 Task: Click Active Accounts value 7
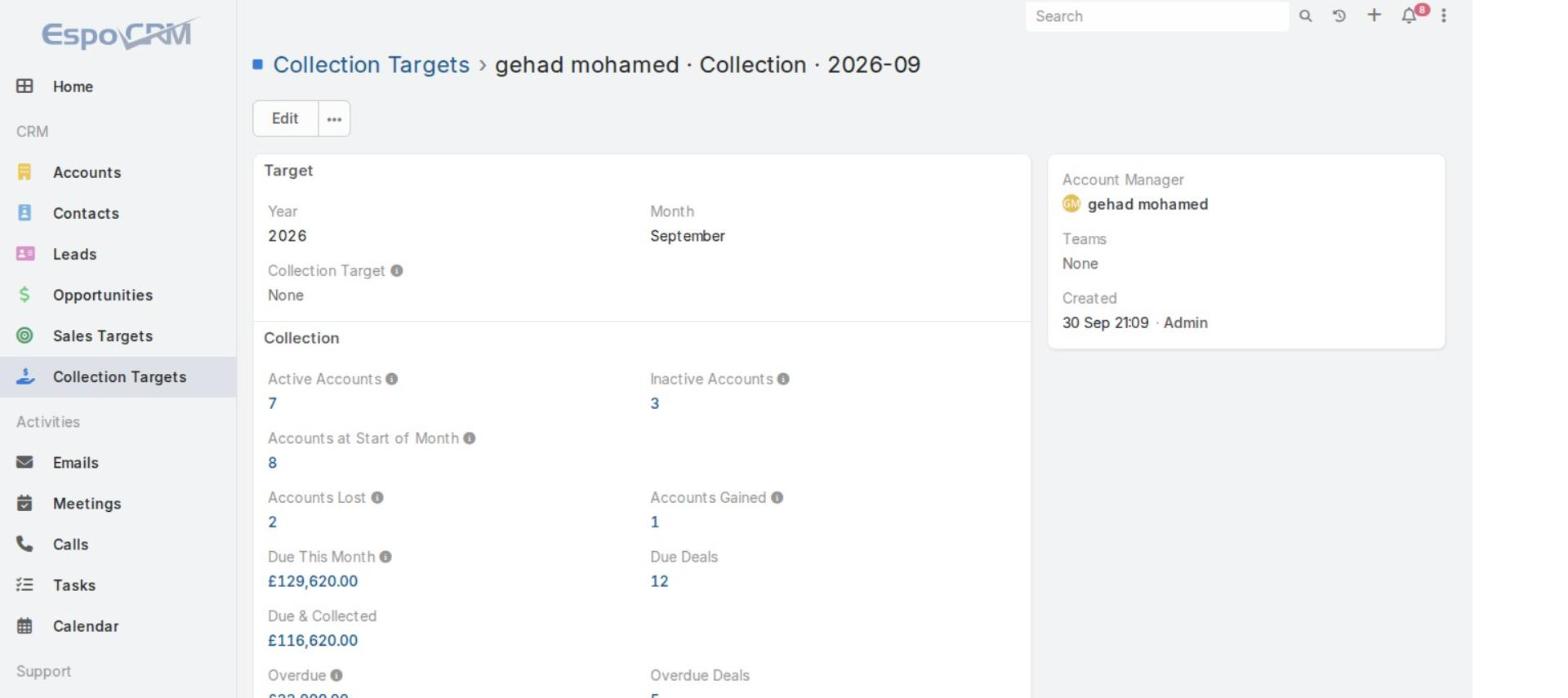[272, 403]
